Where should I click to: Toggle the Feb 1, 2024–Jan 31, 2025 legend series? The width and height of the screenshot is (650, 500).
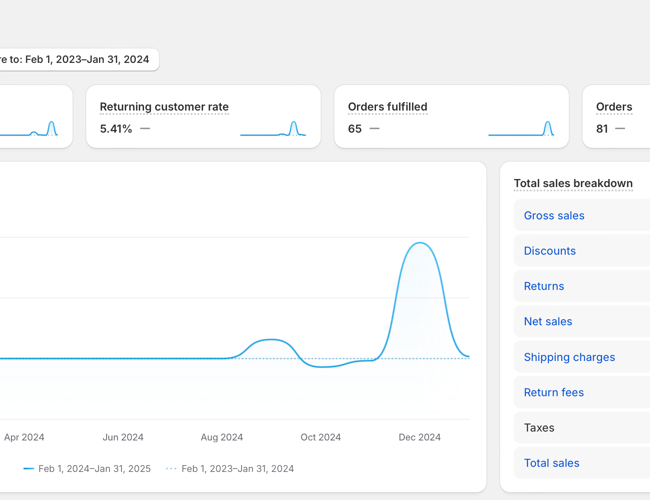(87, 468)
